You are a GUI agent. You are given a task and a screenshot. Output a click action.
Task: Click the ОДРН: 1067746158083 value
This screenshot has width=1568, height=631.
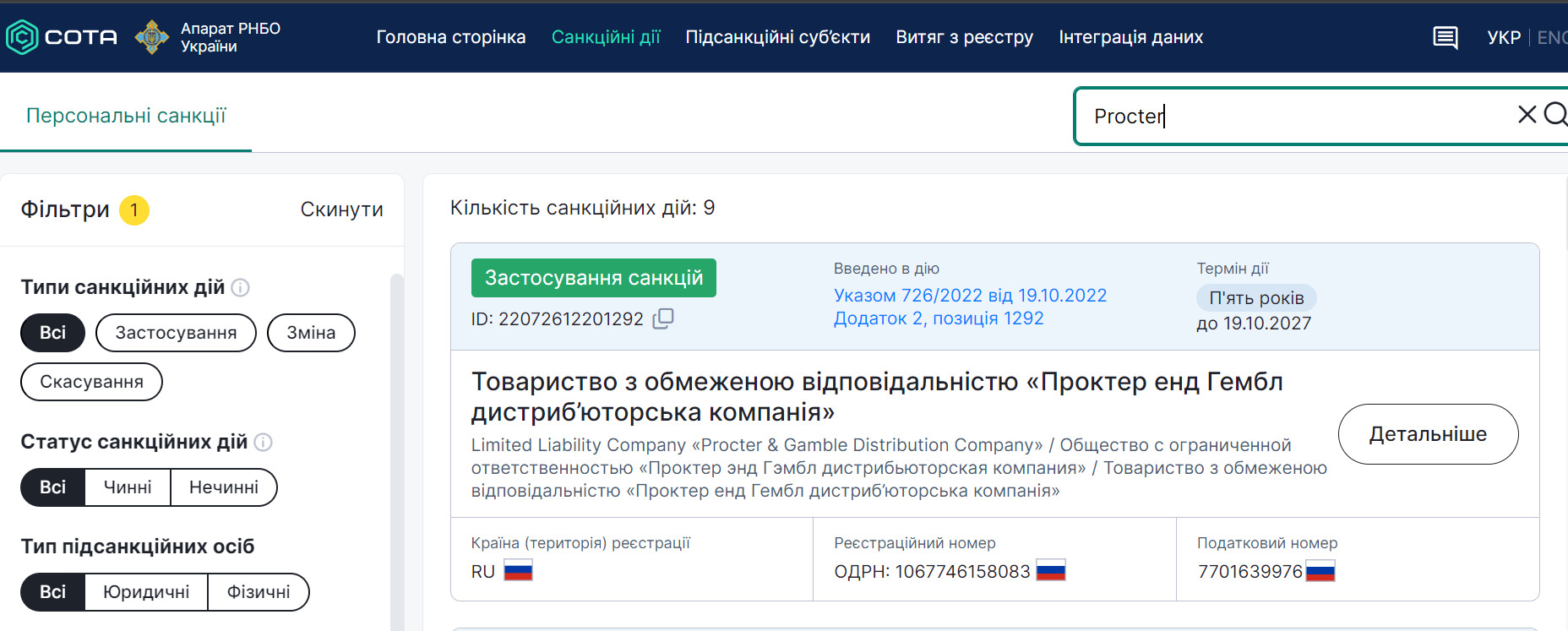[x=932, y=572]
